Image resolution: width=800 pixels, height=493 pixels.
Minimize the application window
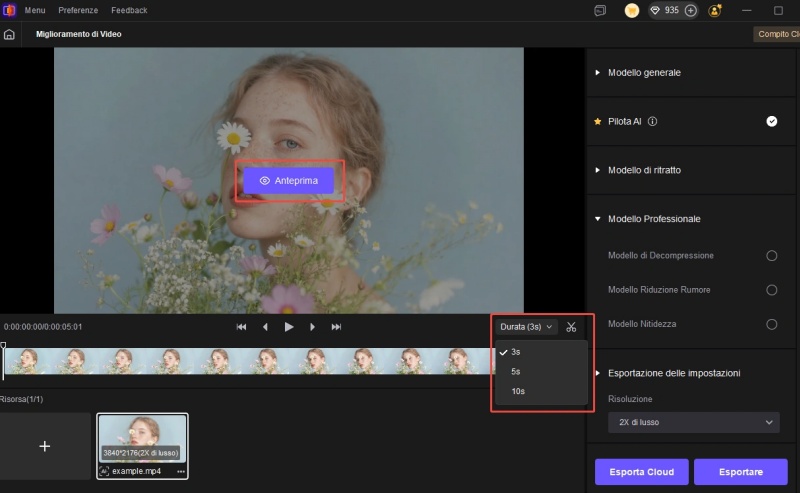tap(746, 10)
